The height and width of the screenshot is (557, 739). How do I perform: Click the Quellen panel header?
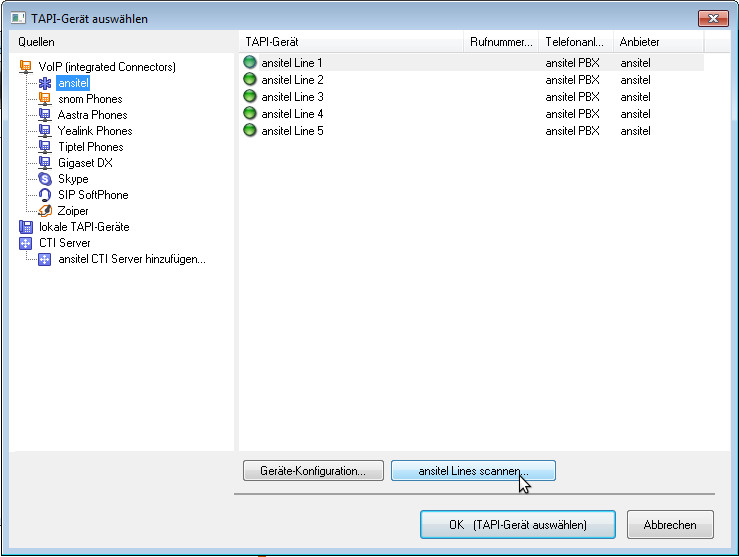pos(122,42)
